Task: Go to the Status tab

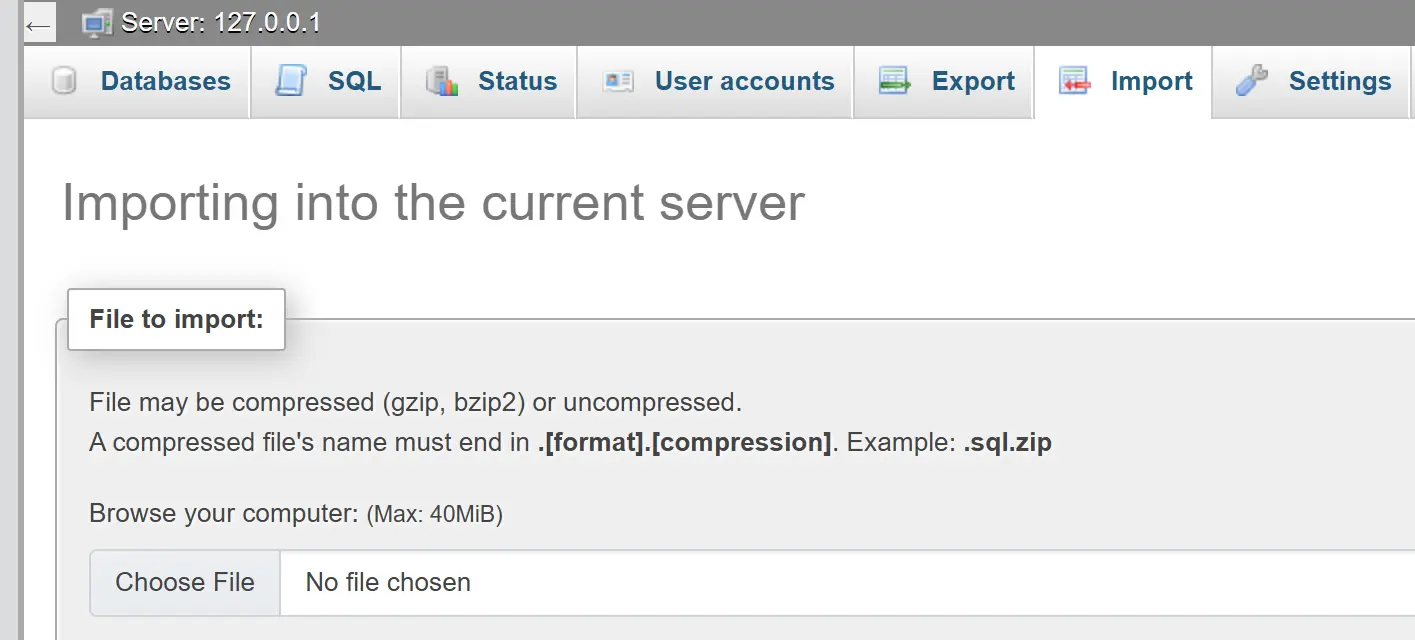Action: [517, 81]
